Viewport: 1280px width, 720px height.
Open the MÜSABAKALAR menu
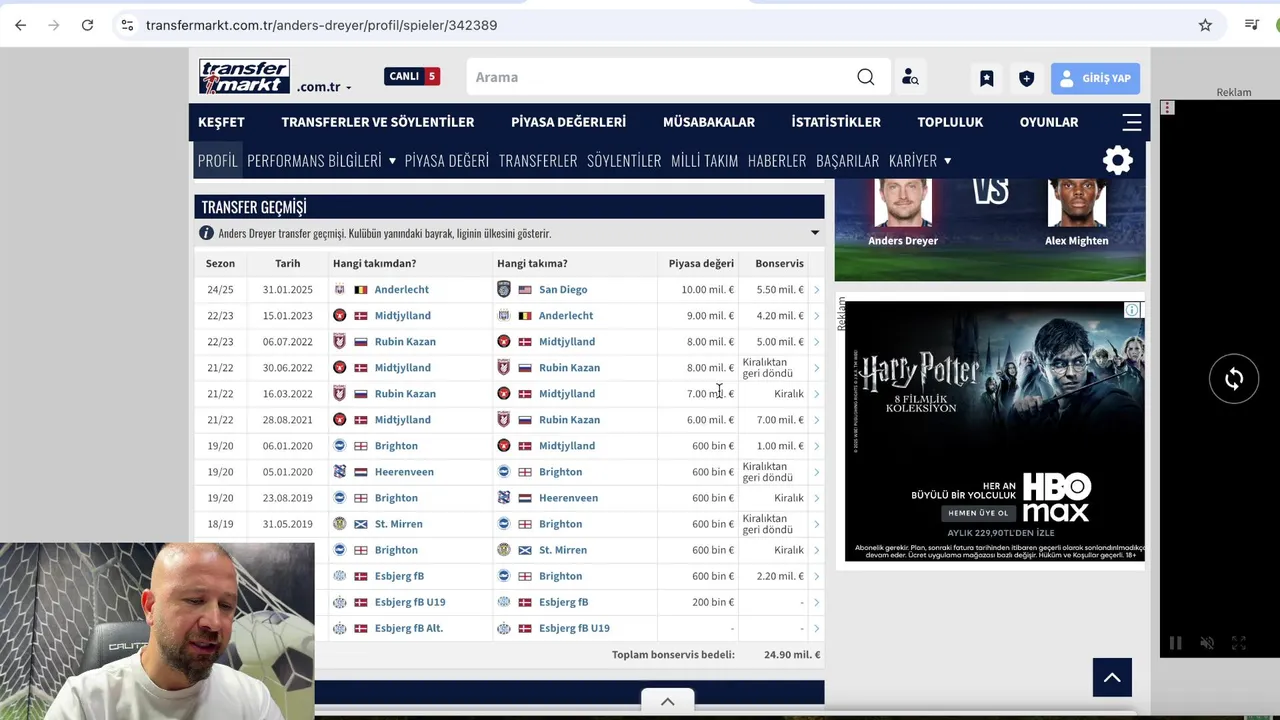pos(709,122)
